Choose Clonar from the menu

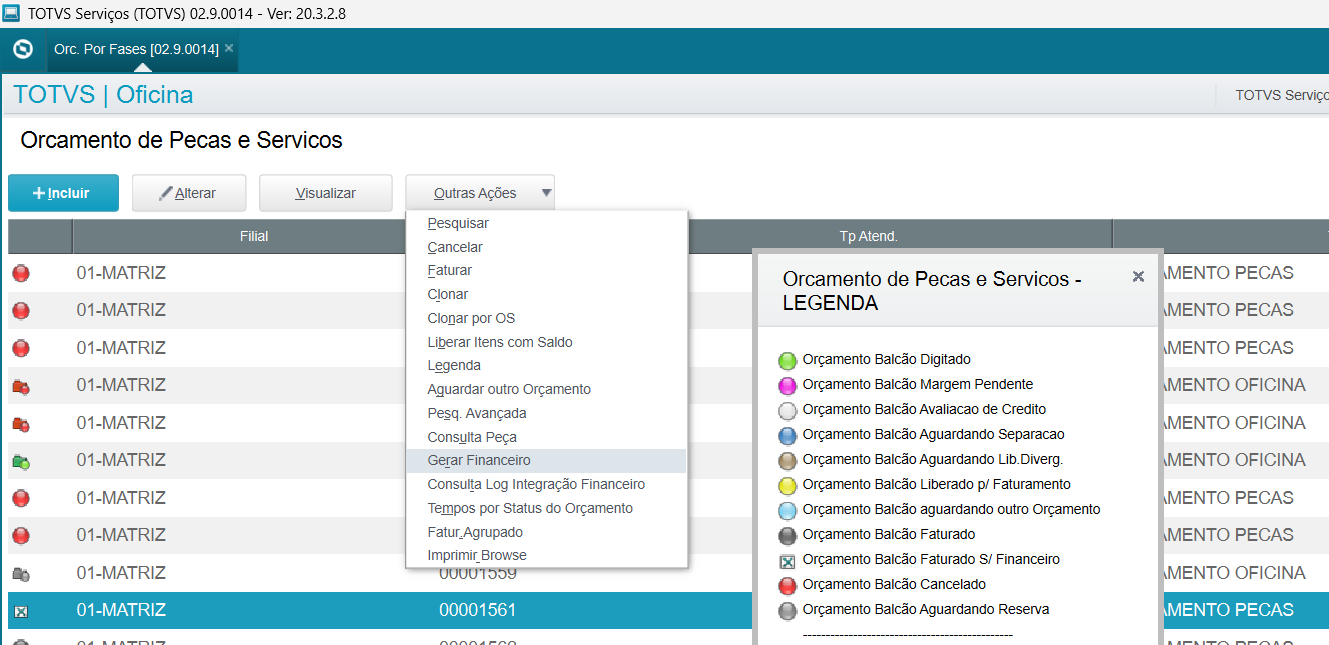tap(546, 294)
